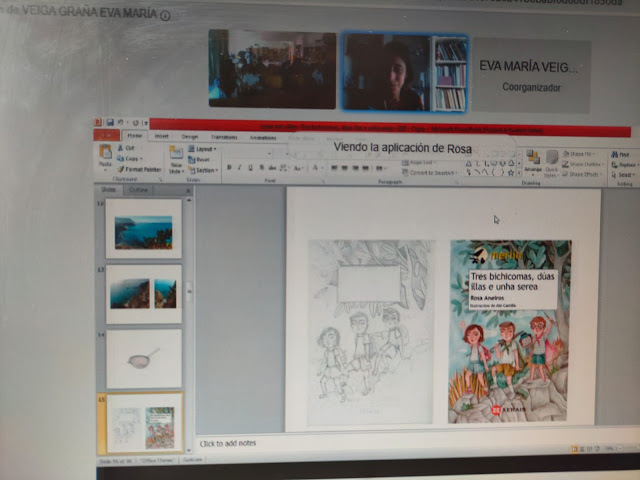Select slide 12 thumbnail with coast photo

click(x=144, y=229)
